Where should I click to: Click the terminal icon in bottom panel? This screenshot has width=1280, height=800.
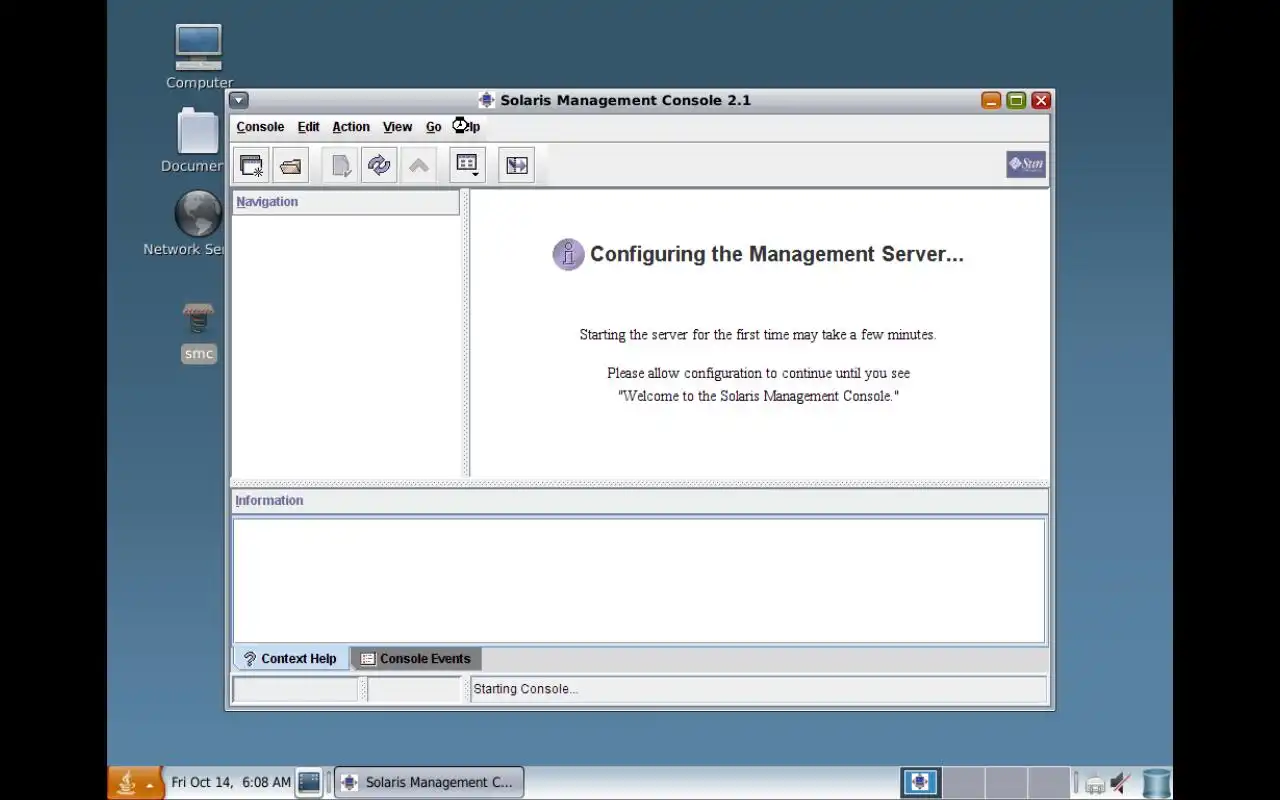pos(309,782)
